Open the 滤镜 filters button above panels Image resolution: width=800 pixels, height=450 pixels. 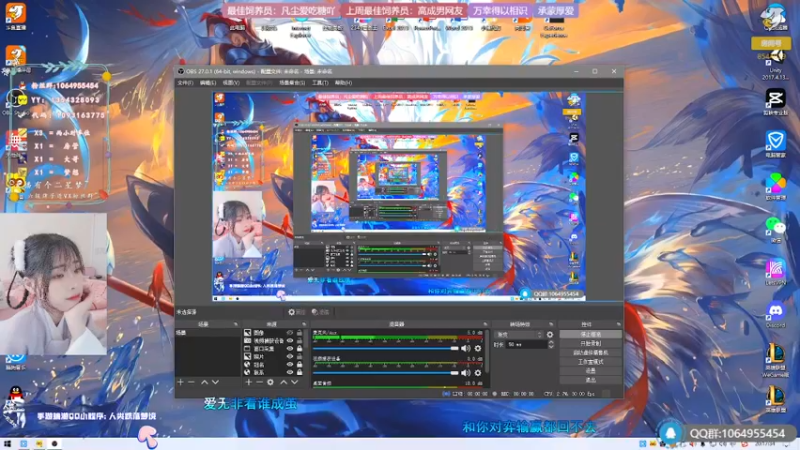pyautogui.click(x=321, y=312)
